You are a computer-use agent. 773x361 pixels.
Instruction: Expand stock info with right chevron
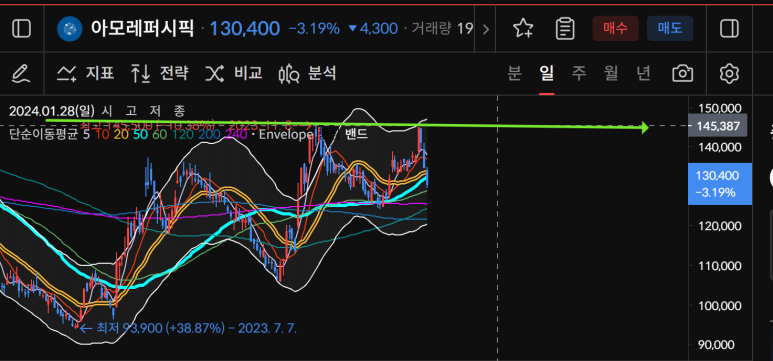click(486, 29)
